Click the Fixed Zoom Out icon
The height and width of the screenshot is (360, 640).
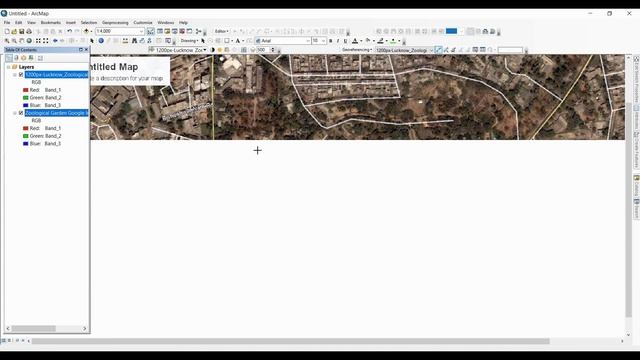point(45,41)
